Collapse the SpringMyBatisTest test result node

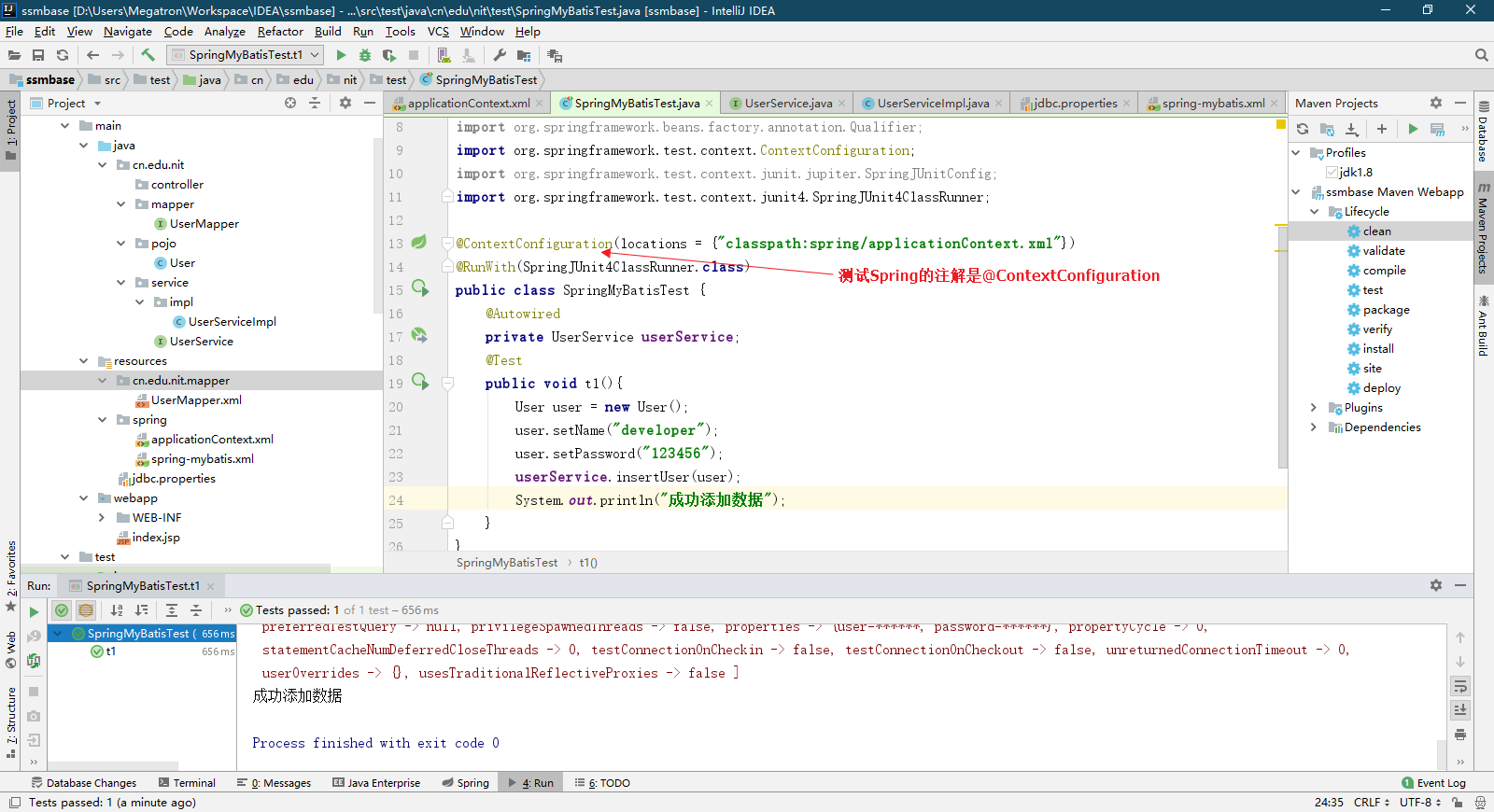click(58, 634)
